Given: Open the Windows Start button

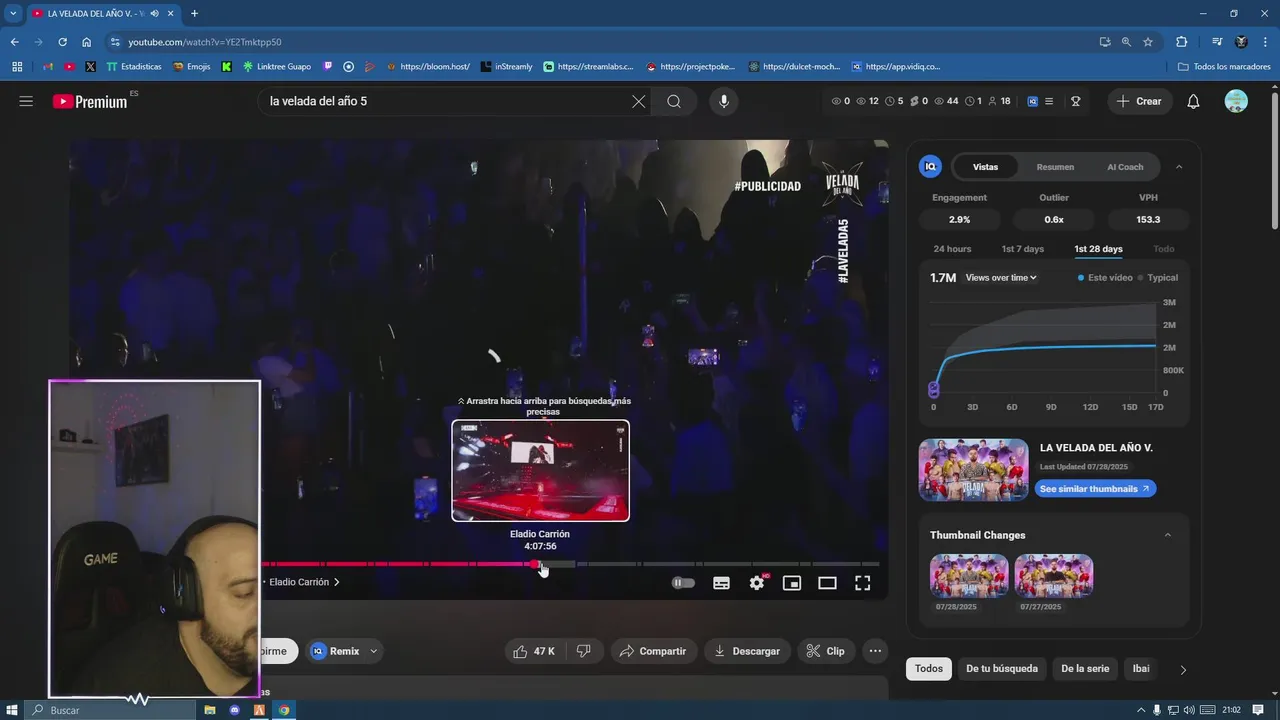Looking at the screenshot, I should (12, 710).
